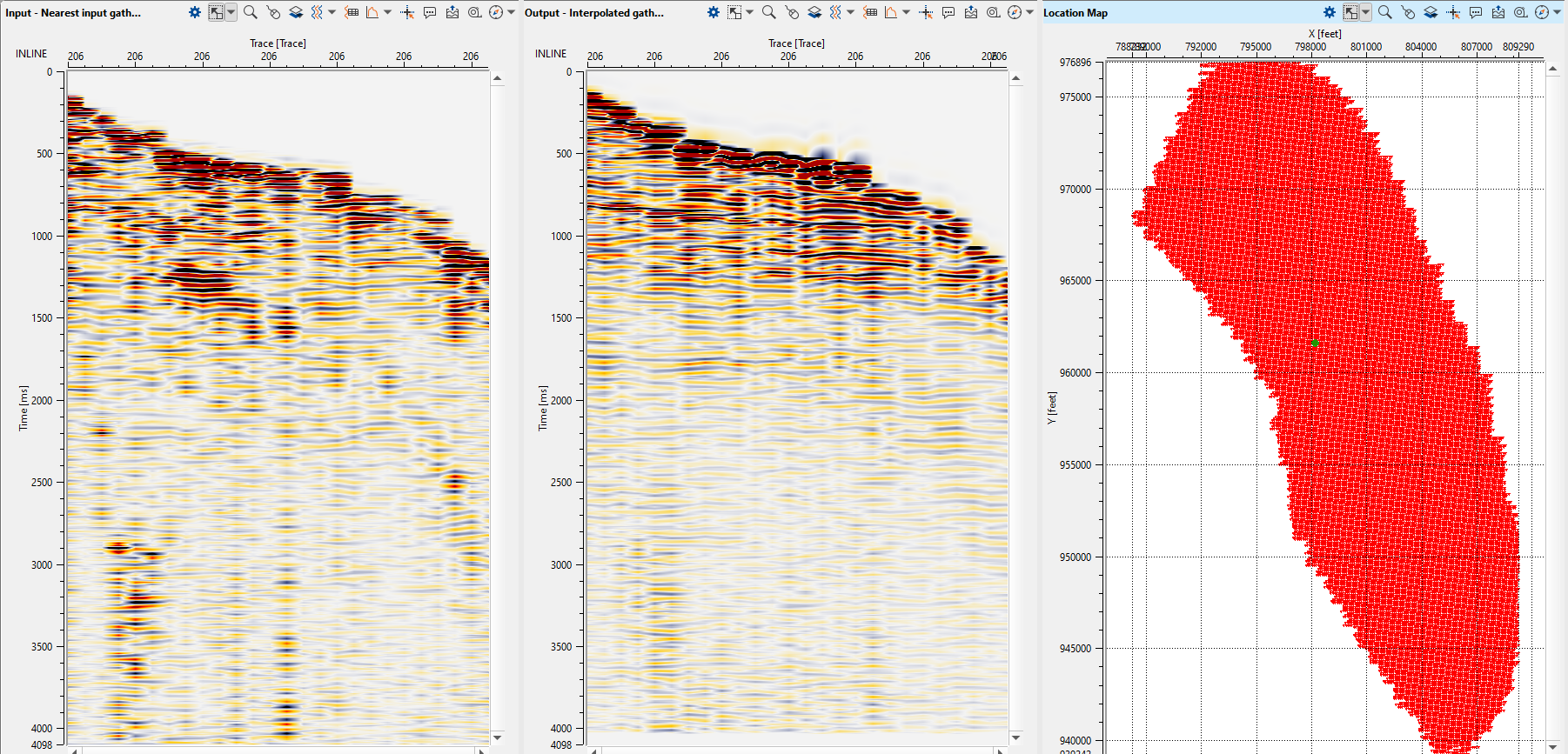Click scroll down arrow in Location Map
The height and width of the screenshot is (754, 1568).
pyautogui.click(x=1554, y=746)
